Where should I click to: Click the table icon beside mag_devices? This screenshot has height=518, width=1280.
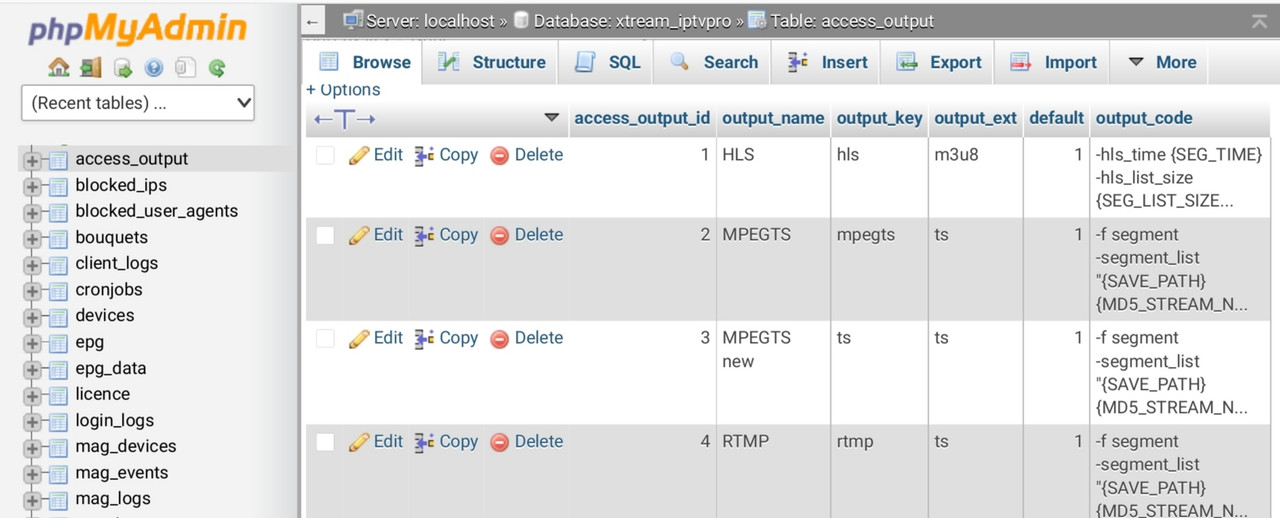click(x=59, y=447)
